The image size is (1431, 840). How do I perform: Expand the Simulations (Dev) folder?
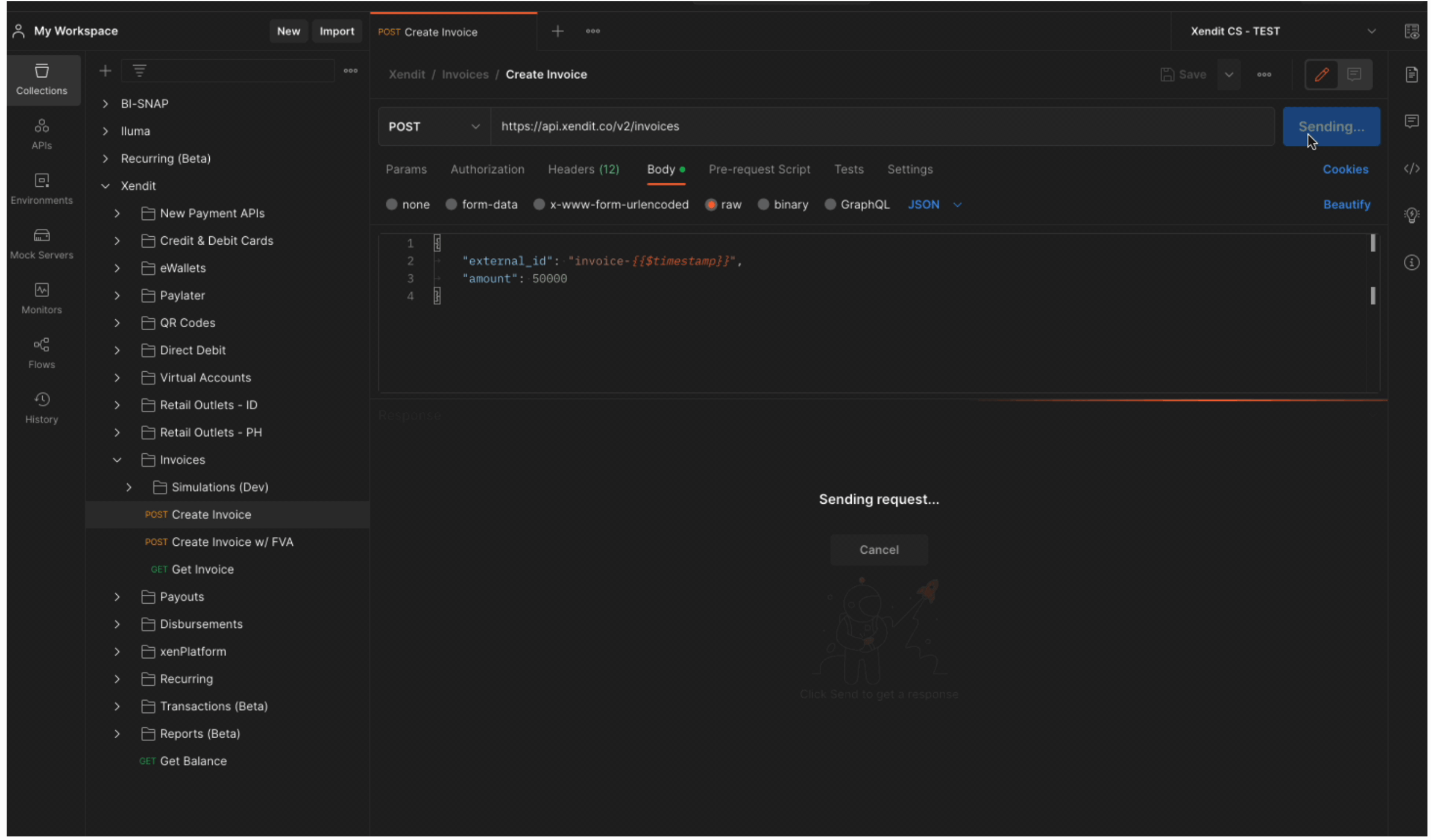[129, 487]
